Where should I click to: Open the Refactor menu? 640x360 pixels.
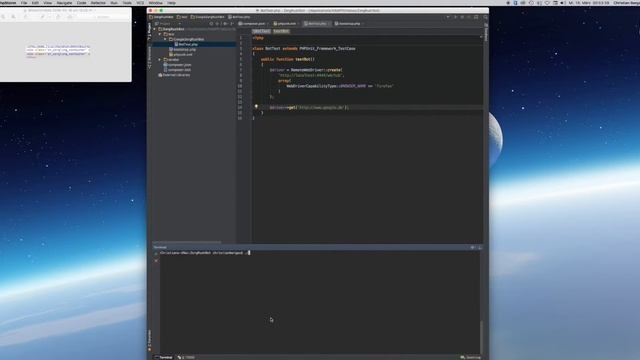coord(98,2)
